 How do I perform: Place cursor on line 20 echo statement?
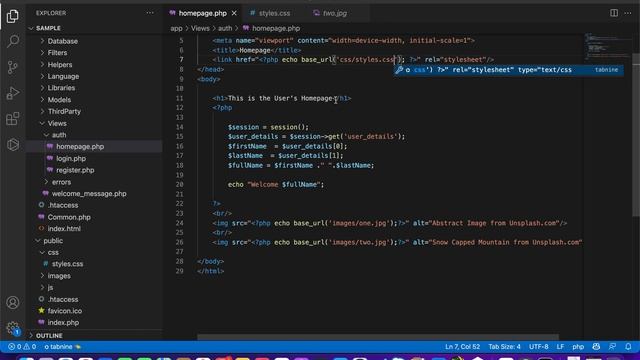click(x=276, y=184)
